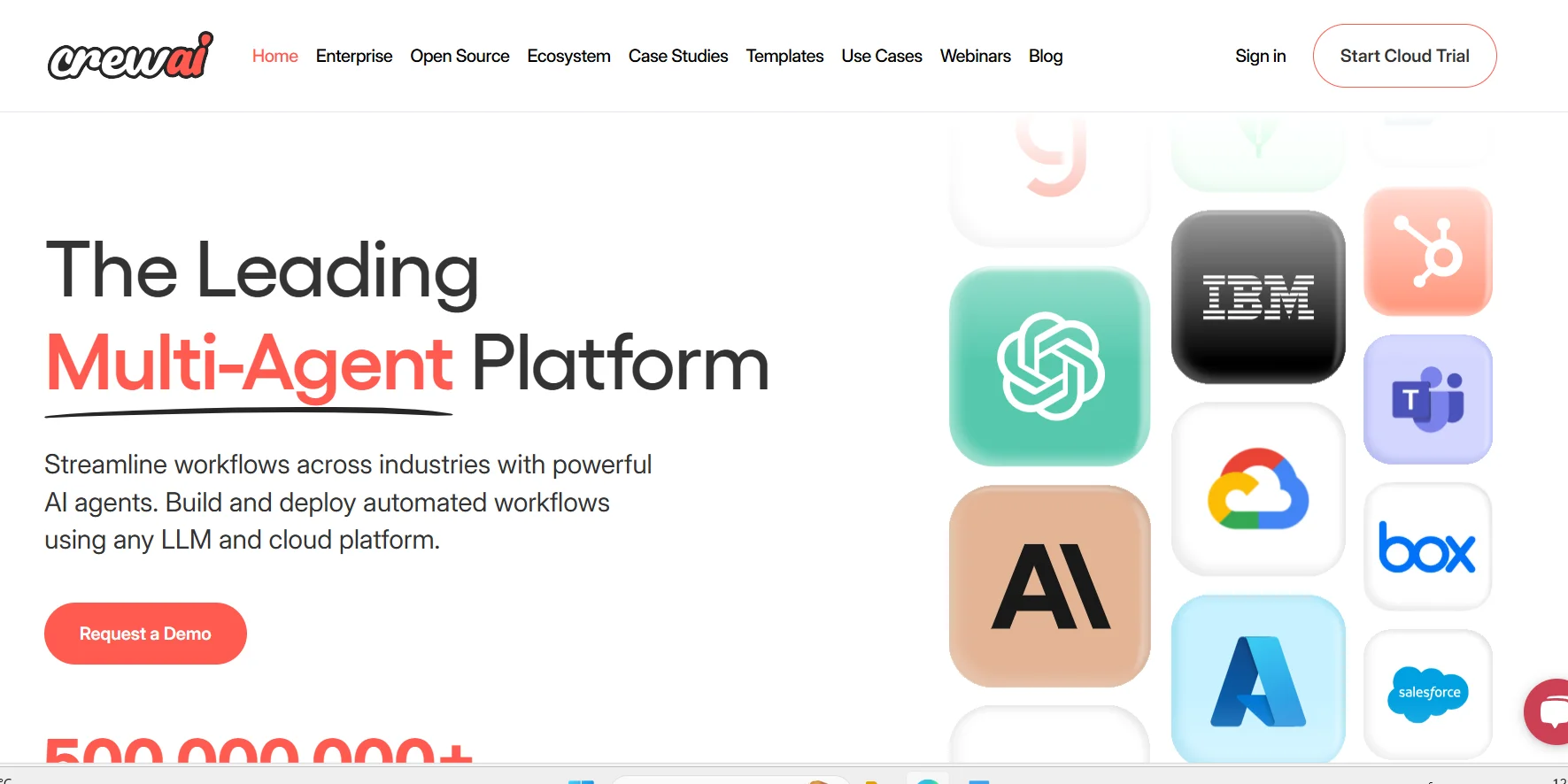The width and height of the screenshot is (1568, 784).
Task: Click the Request a Demo button
Action: point(145,634)
